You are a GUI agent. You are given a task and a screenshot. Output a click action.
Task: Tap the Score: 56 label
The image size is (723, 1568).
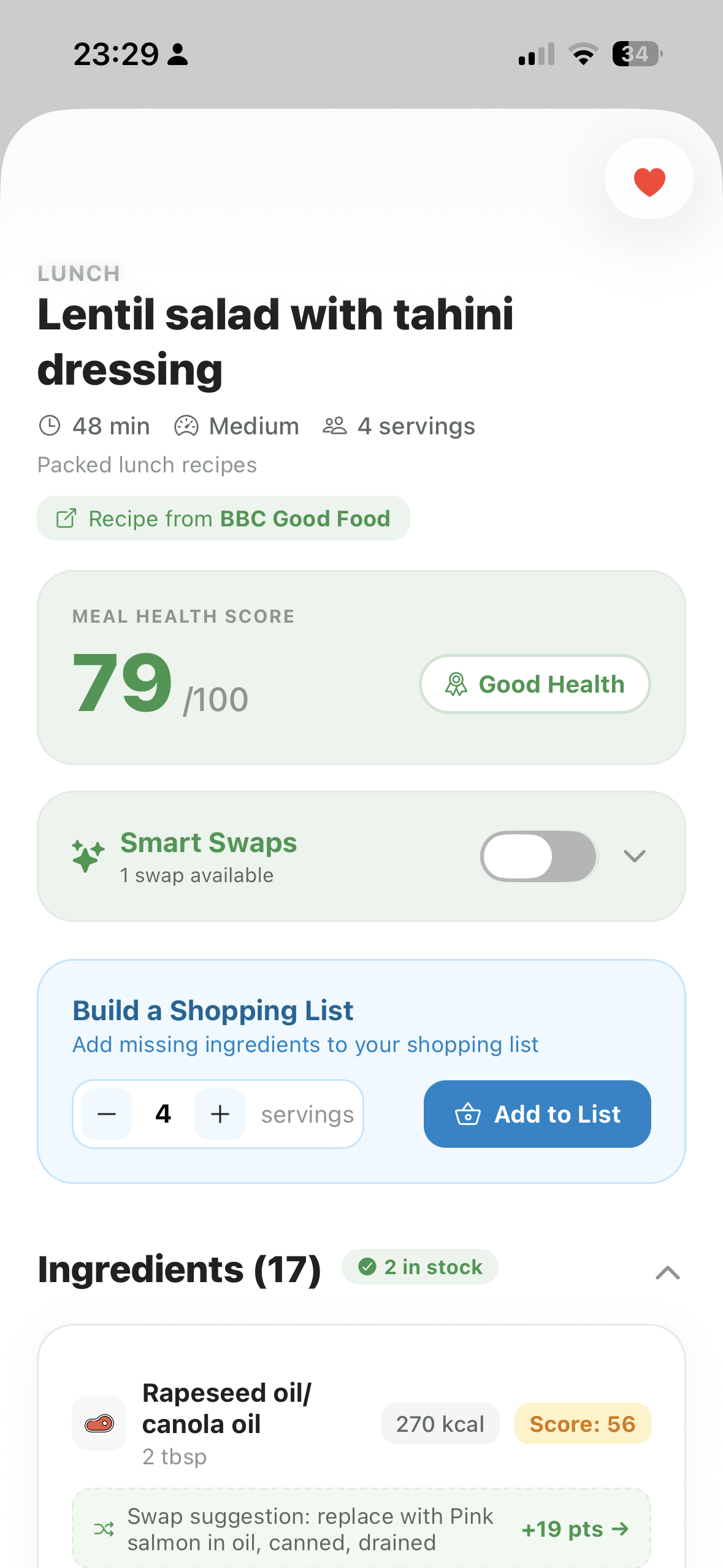pos(582,1423)
